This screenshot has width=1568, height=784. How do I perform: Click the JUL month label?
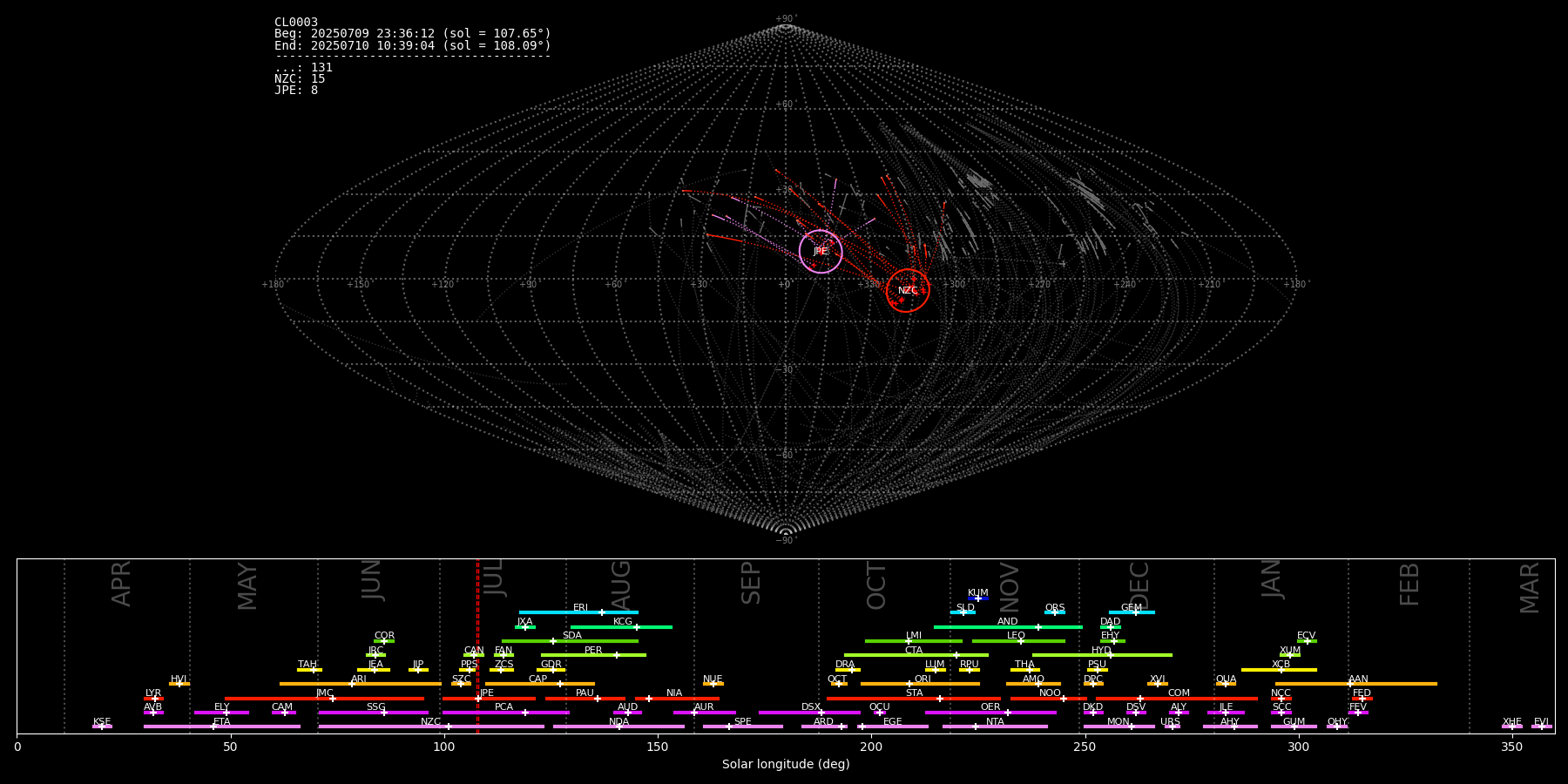pyautogui.click(x=493, y=578)
